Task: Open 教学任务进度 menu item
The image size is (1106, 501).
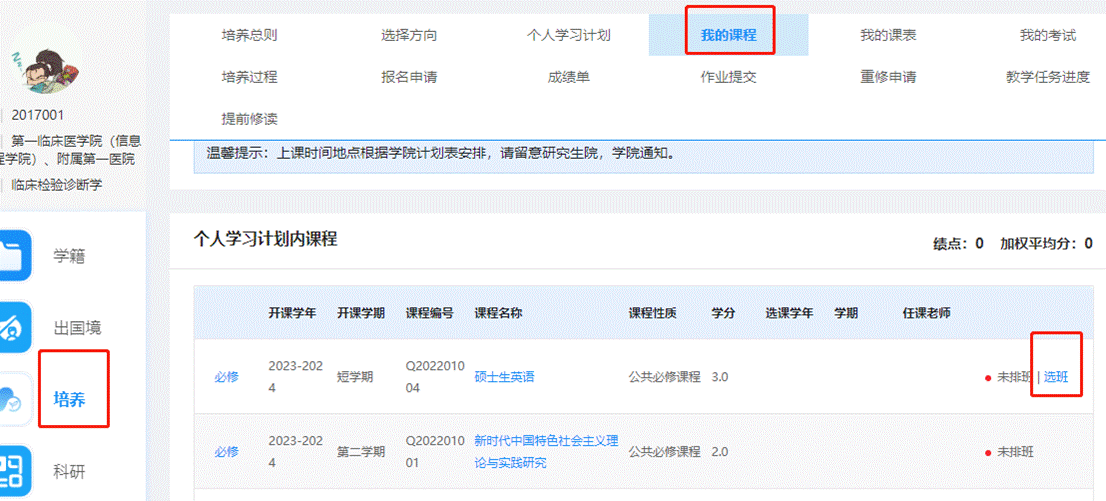Action: click(x=1047, y=77)
